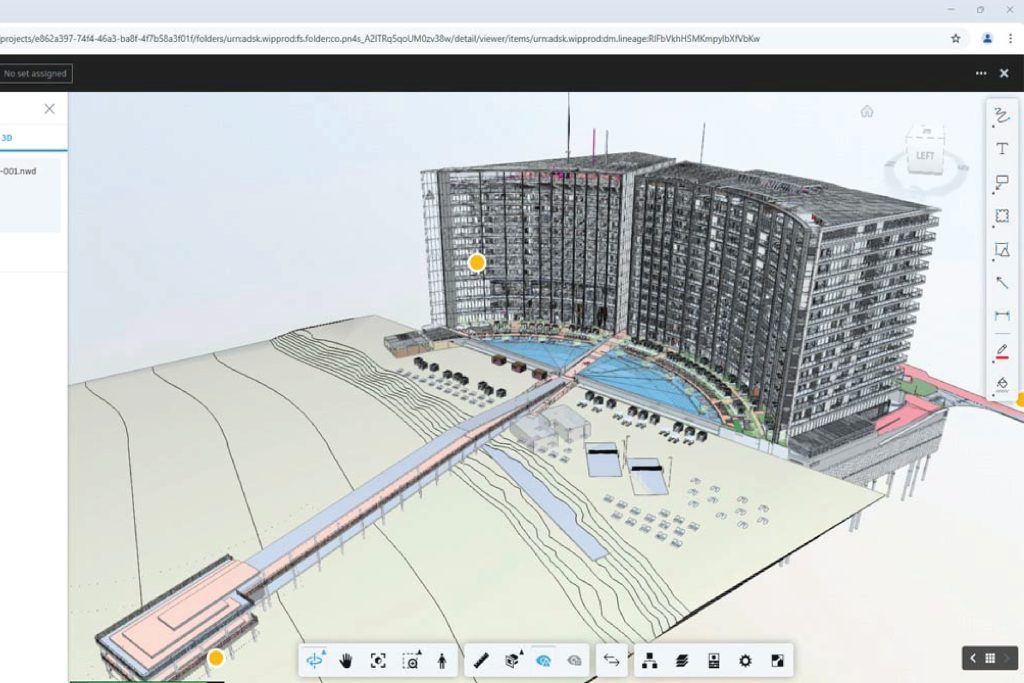The image size is (1024, 683).
Task: Open the viewer Settings gear
Action: point(745,660)
